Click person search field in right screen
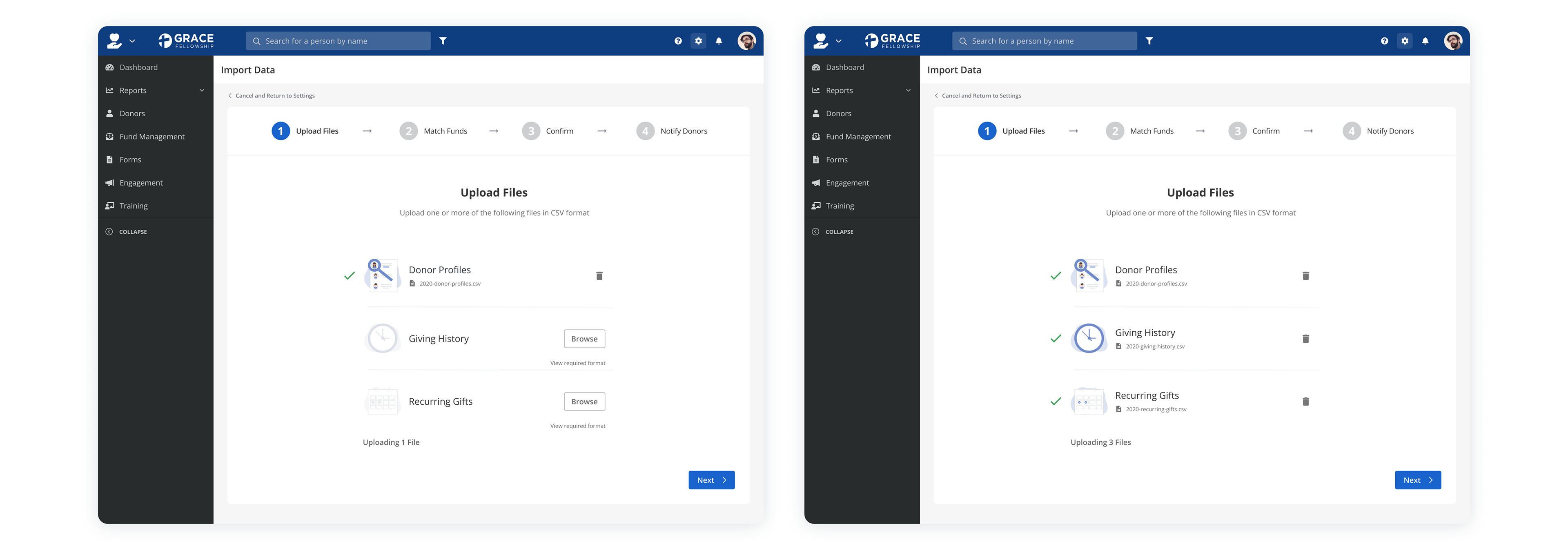This screenshot has height=550, width=1568. 1043,41
